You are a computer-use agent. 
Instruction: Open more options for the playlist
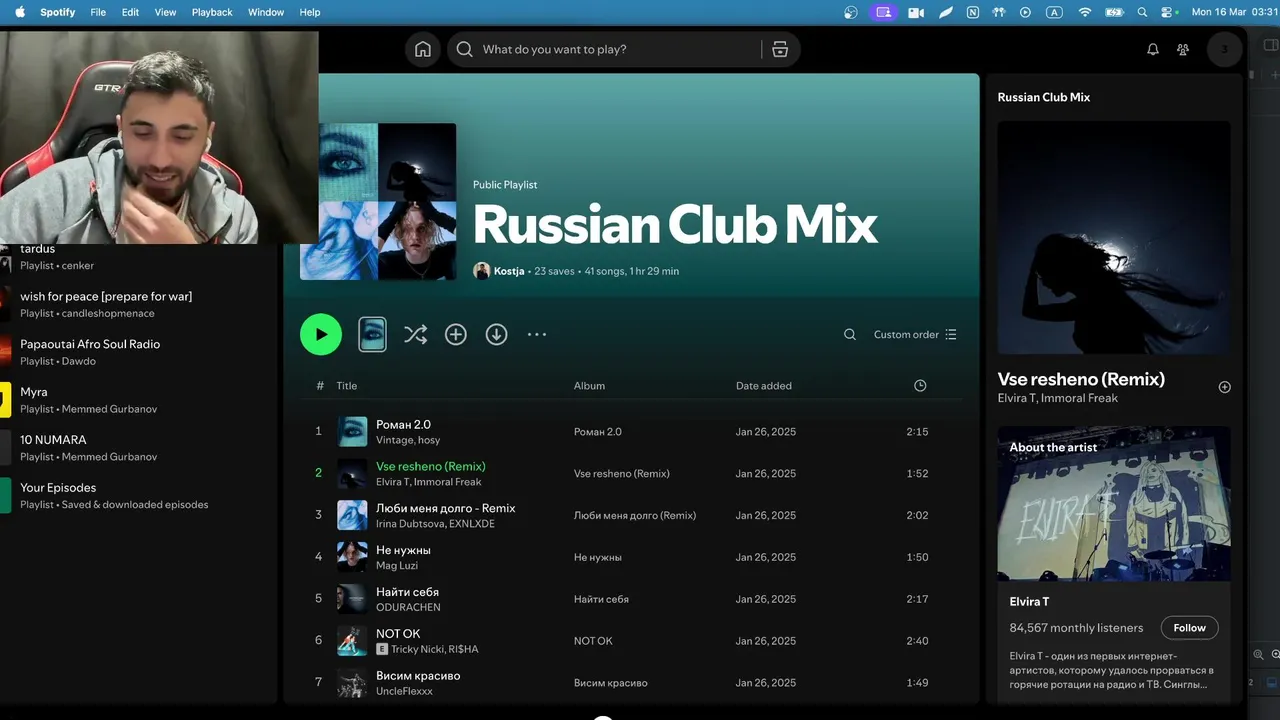coord(537,335)
